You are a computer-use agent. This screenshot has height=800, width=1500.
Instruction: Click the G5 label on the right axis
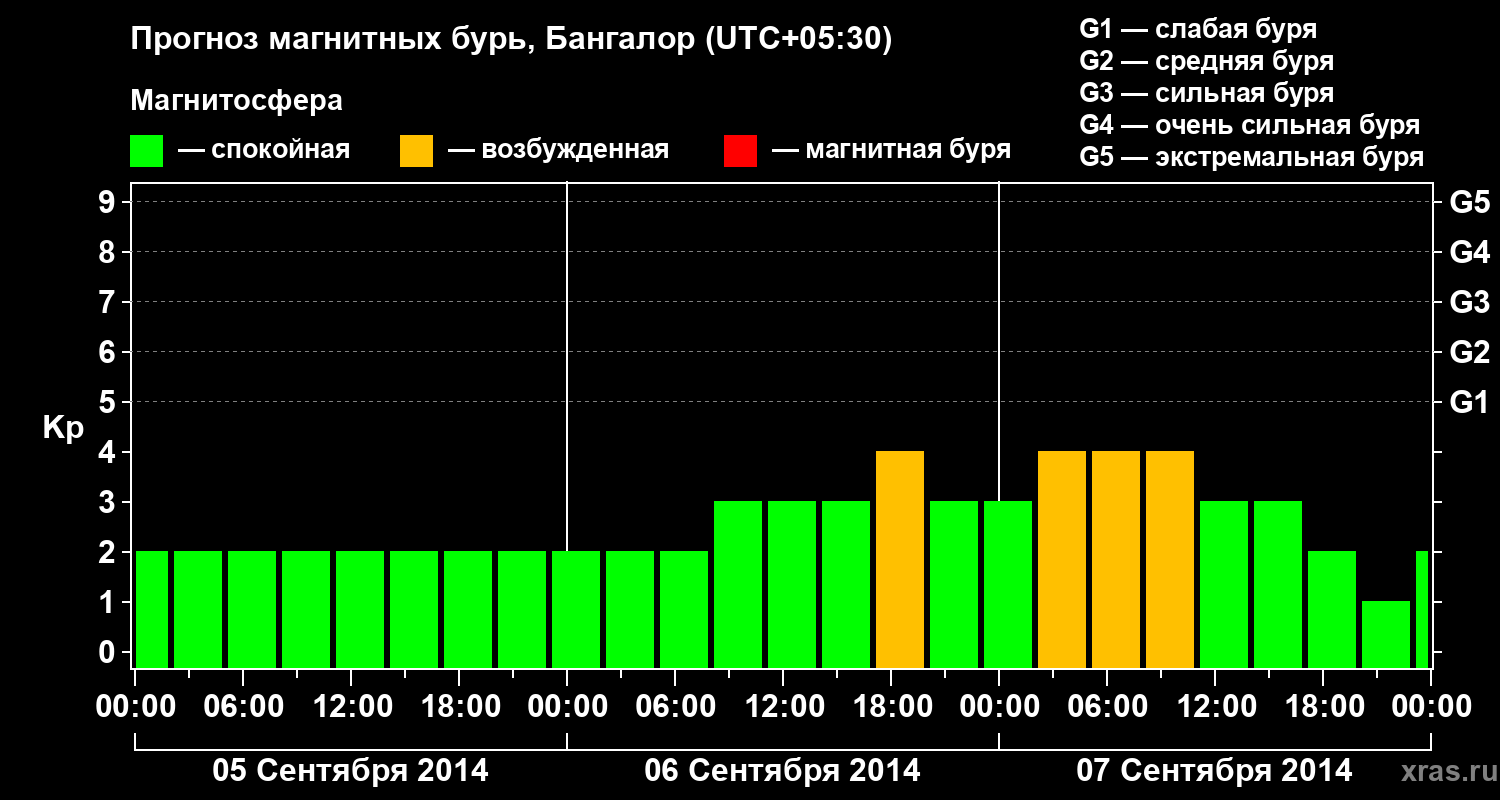coord(1469,202)
